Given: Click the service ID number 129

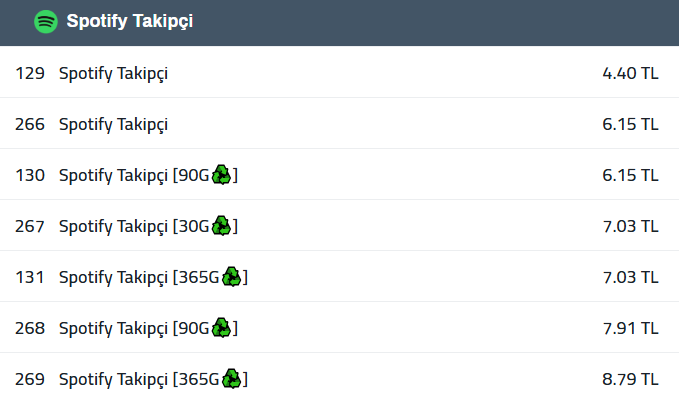Looking at the screenshot, I should coord(30,73).
